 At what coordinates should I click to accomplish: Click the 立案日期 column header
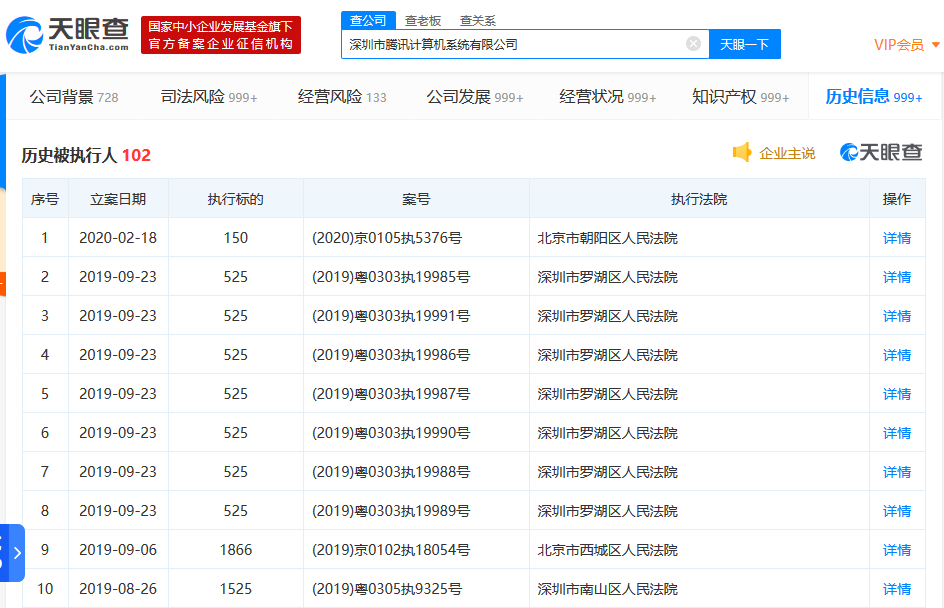click(x=118, y=199)
